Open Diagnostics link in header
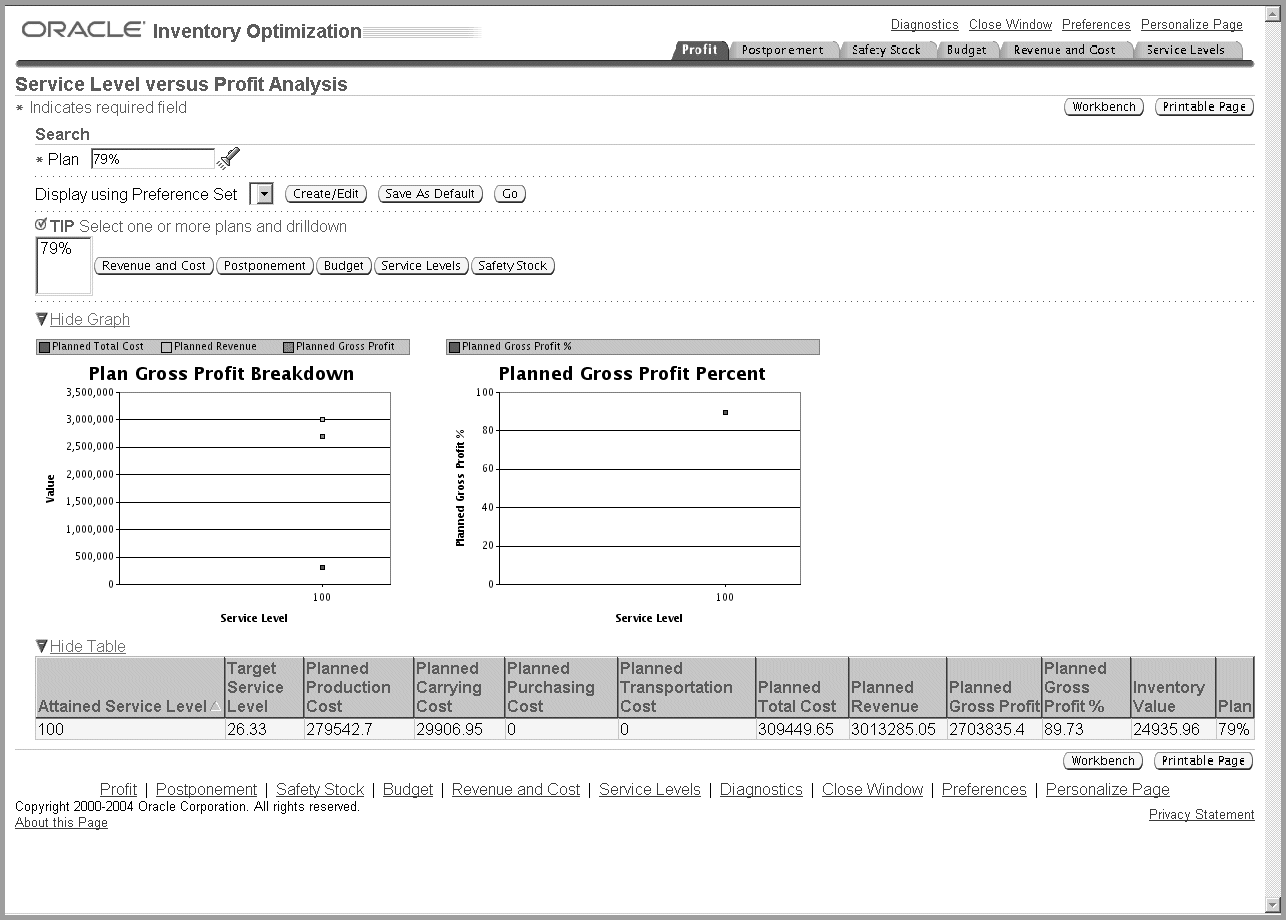This screenshot has width=1286, height=920. pyautogui.click(x=925, y=25)
